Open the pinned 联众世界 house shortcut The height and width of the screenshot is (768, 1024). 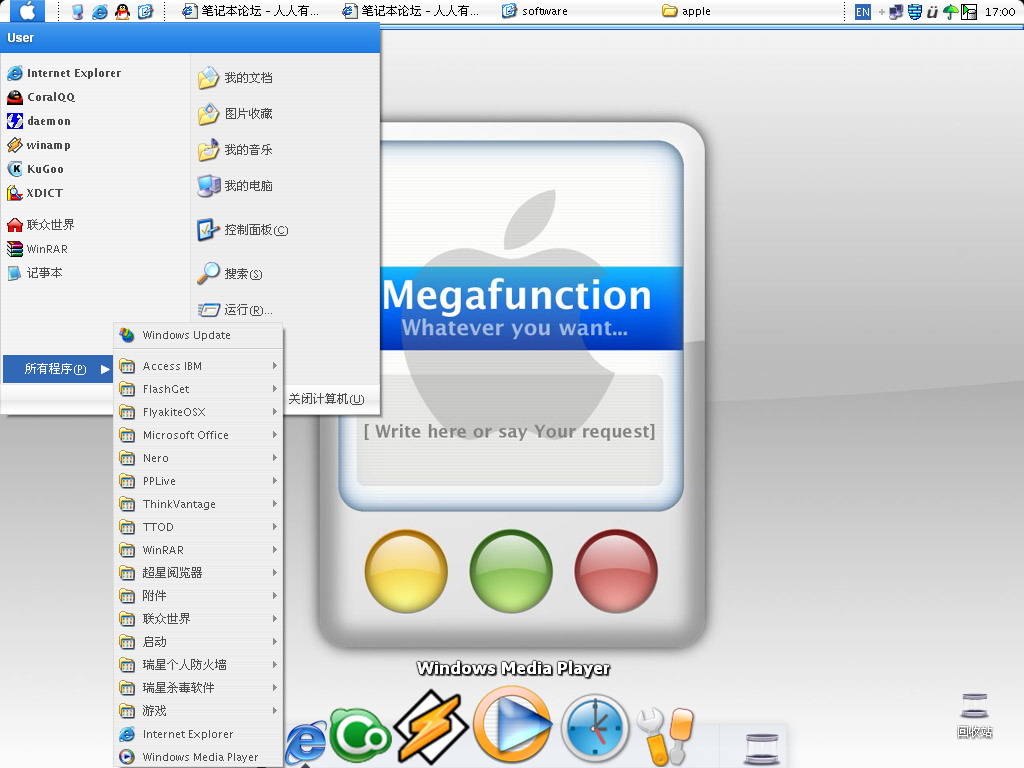click(x=40, y=225)
